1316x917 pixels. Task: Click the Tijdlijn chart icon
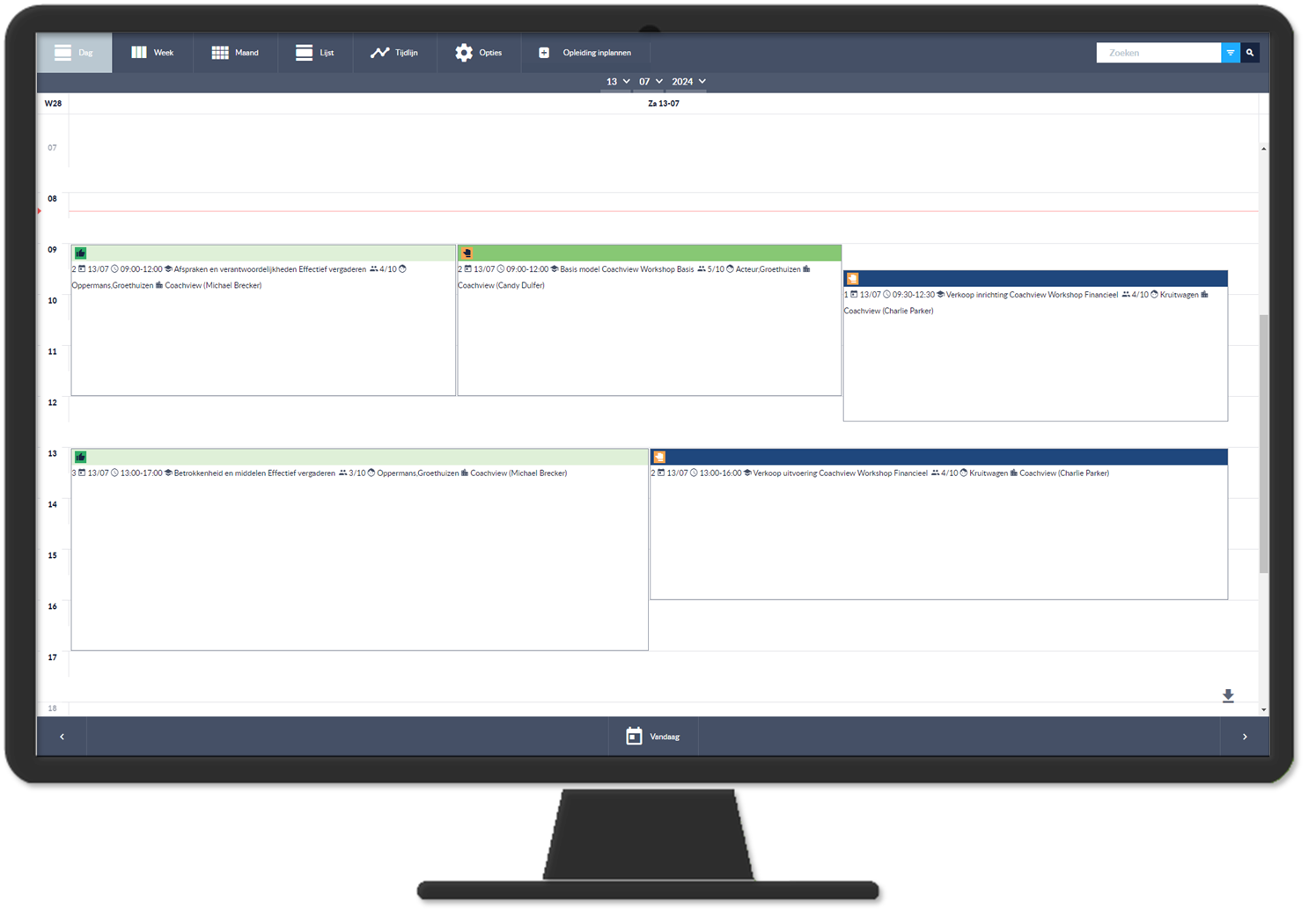tap(379, 53)
